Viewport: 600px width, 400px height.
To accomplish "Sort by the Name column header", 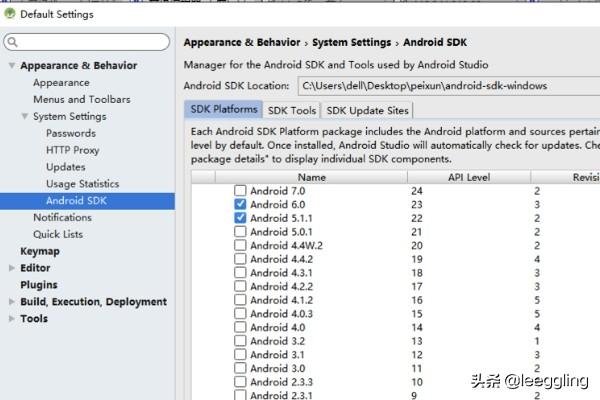I will coord(311,177).
